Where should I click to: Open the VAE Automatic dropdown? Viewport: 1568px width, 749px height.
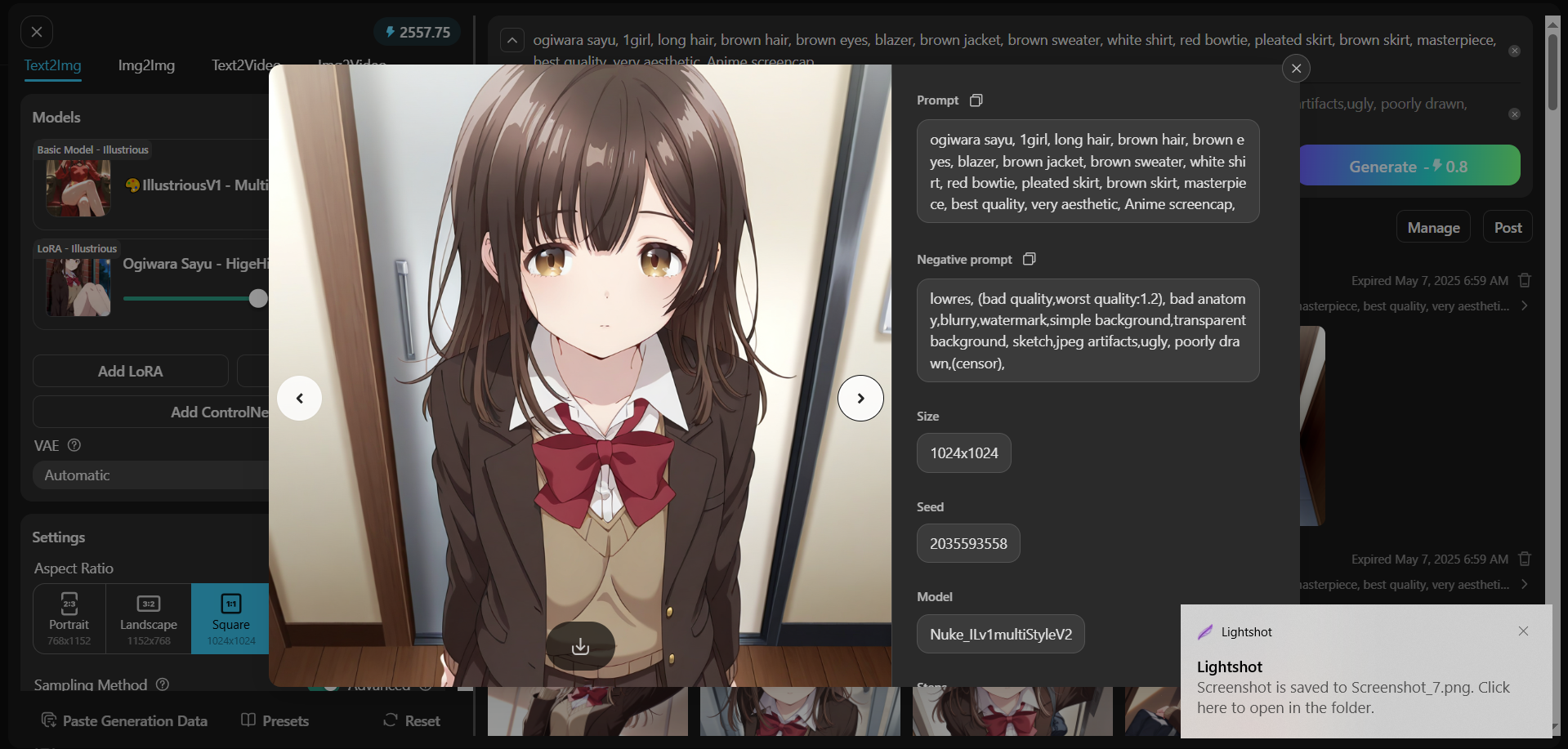coord(151,475)
